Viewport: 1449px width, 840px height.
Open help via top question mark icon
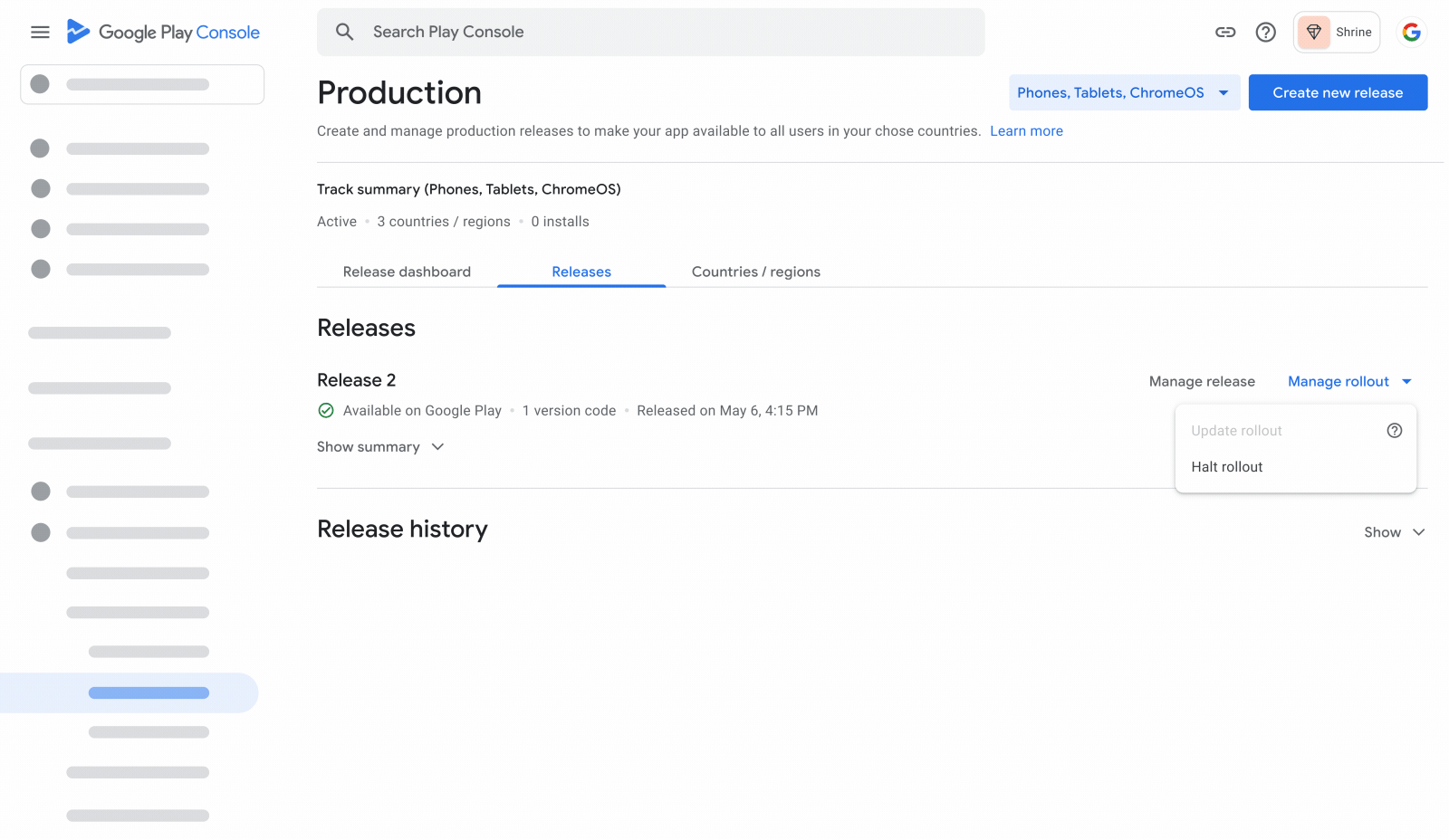1265,33
